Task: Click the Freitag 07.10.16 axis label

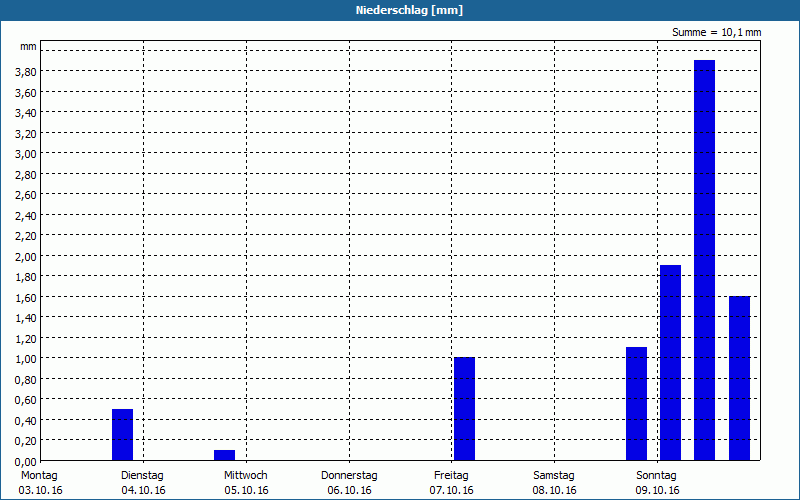Action: pyautogui.click(x=452, y=483)
